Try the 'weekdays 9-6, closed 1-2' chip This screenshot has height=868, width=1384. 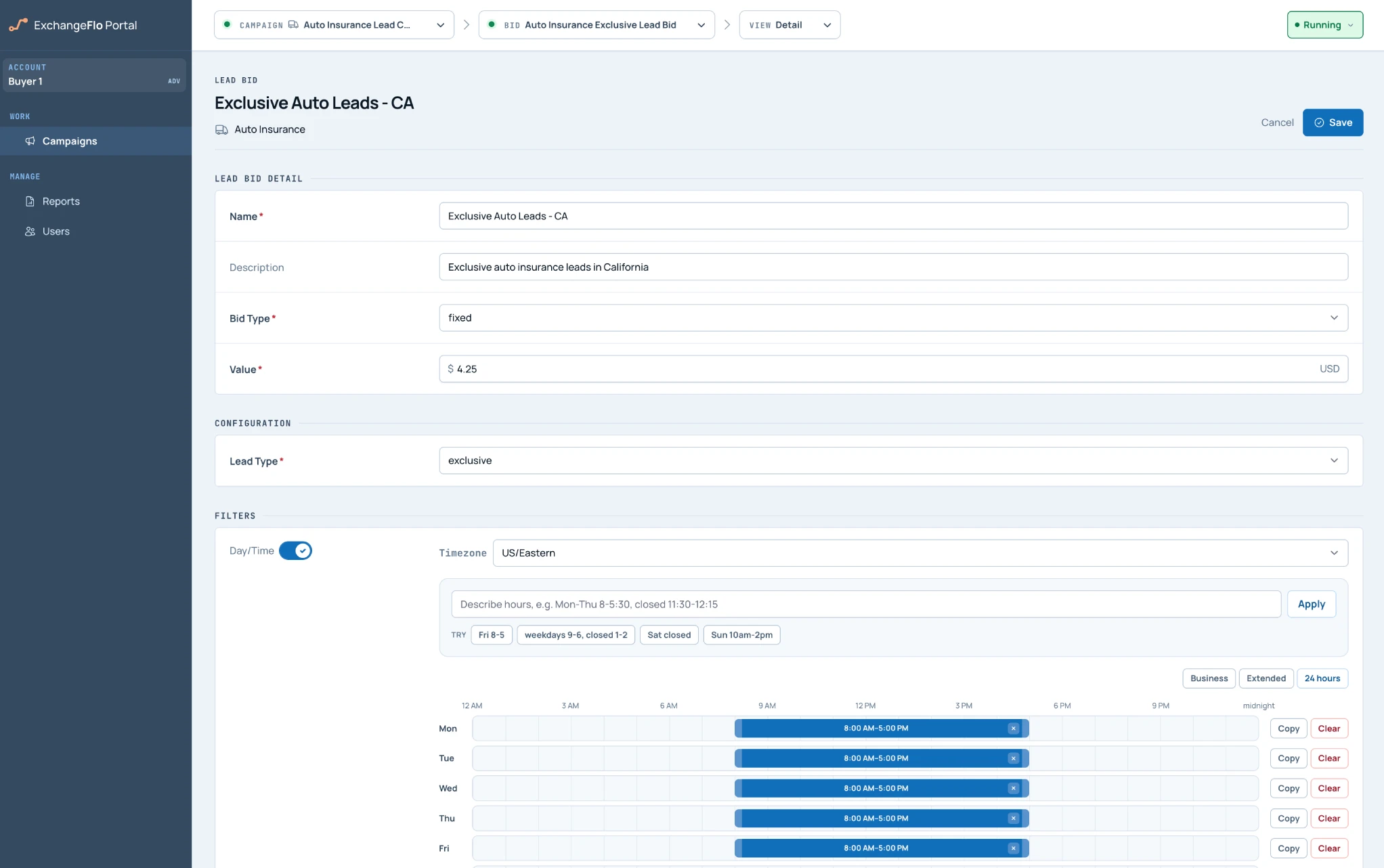[x=576, y=635]
